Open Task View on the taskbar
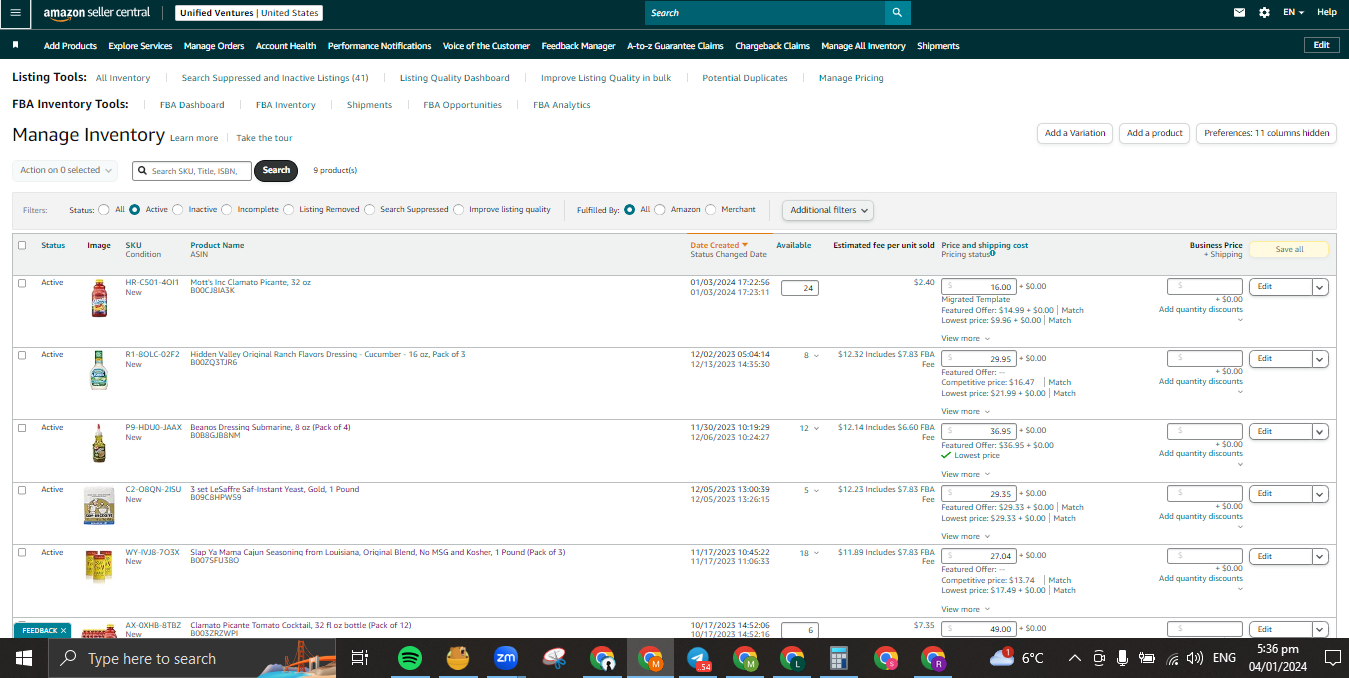Screen dimensions: 1349x678 click(360, 658)
